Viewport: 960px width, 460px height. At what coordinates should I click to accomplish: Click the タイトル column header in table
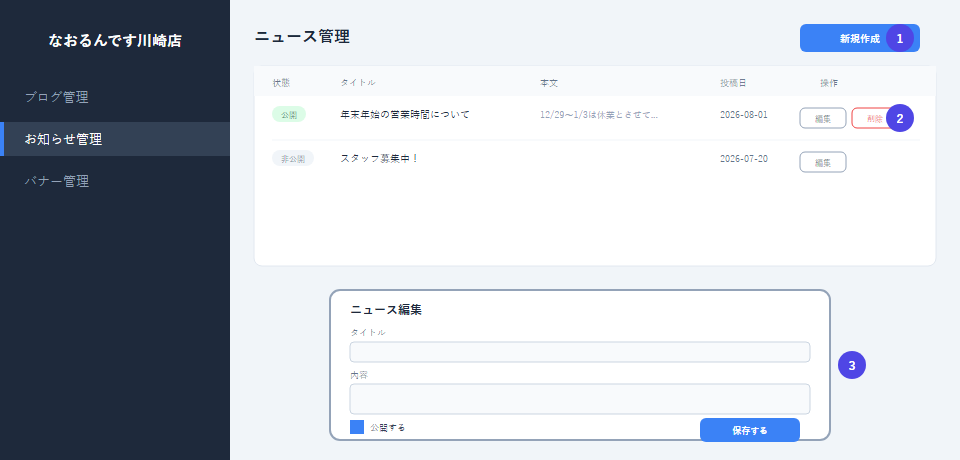[358, 83]
